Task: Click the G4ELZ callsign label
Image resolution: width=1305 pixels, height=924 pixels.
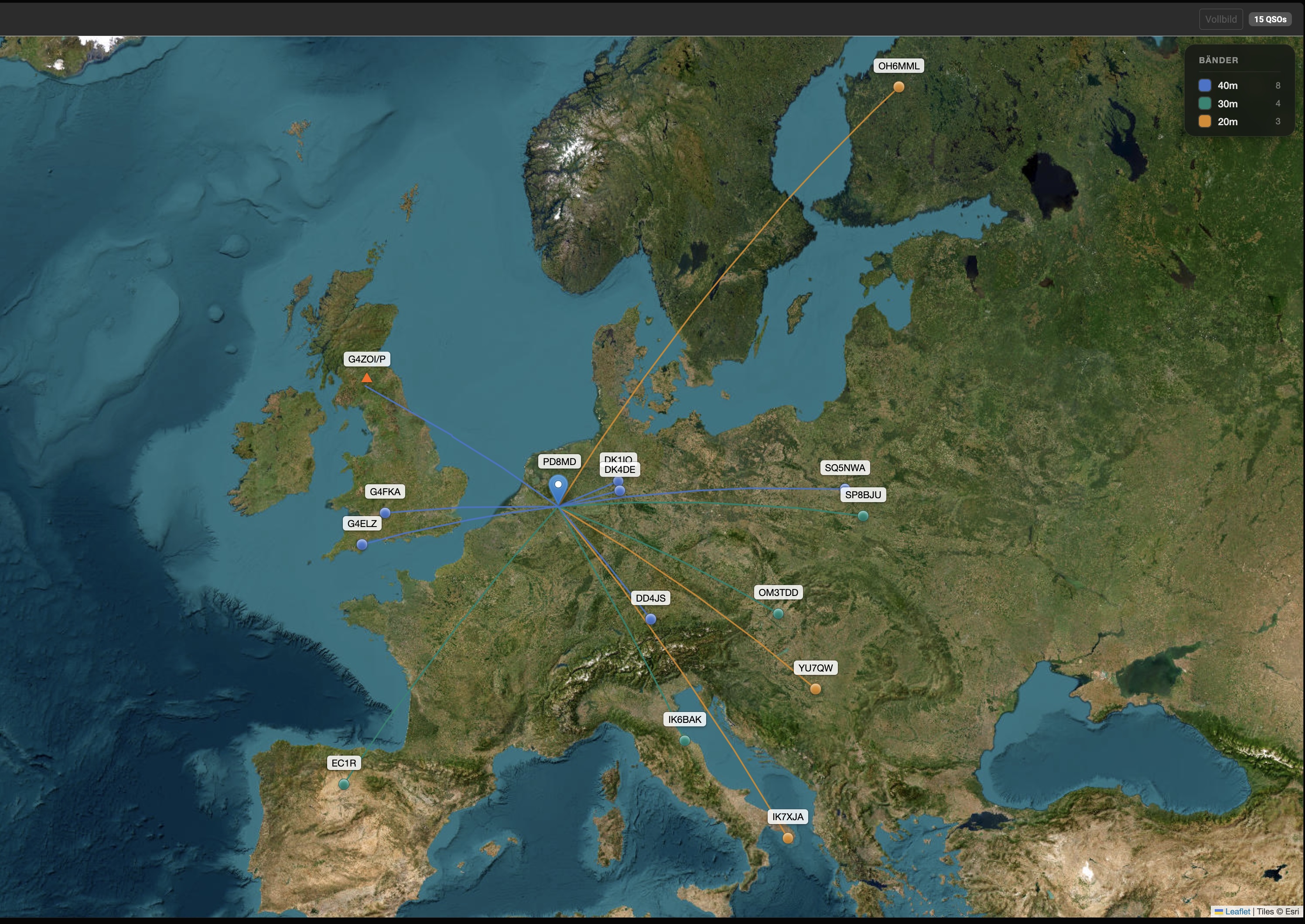Action: pos(362,524)
